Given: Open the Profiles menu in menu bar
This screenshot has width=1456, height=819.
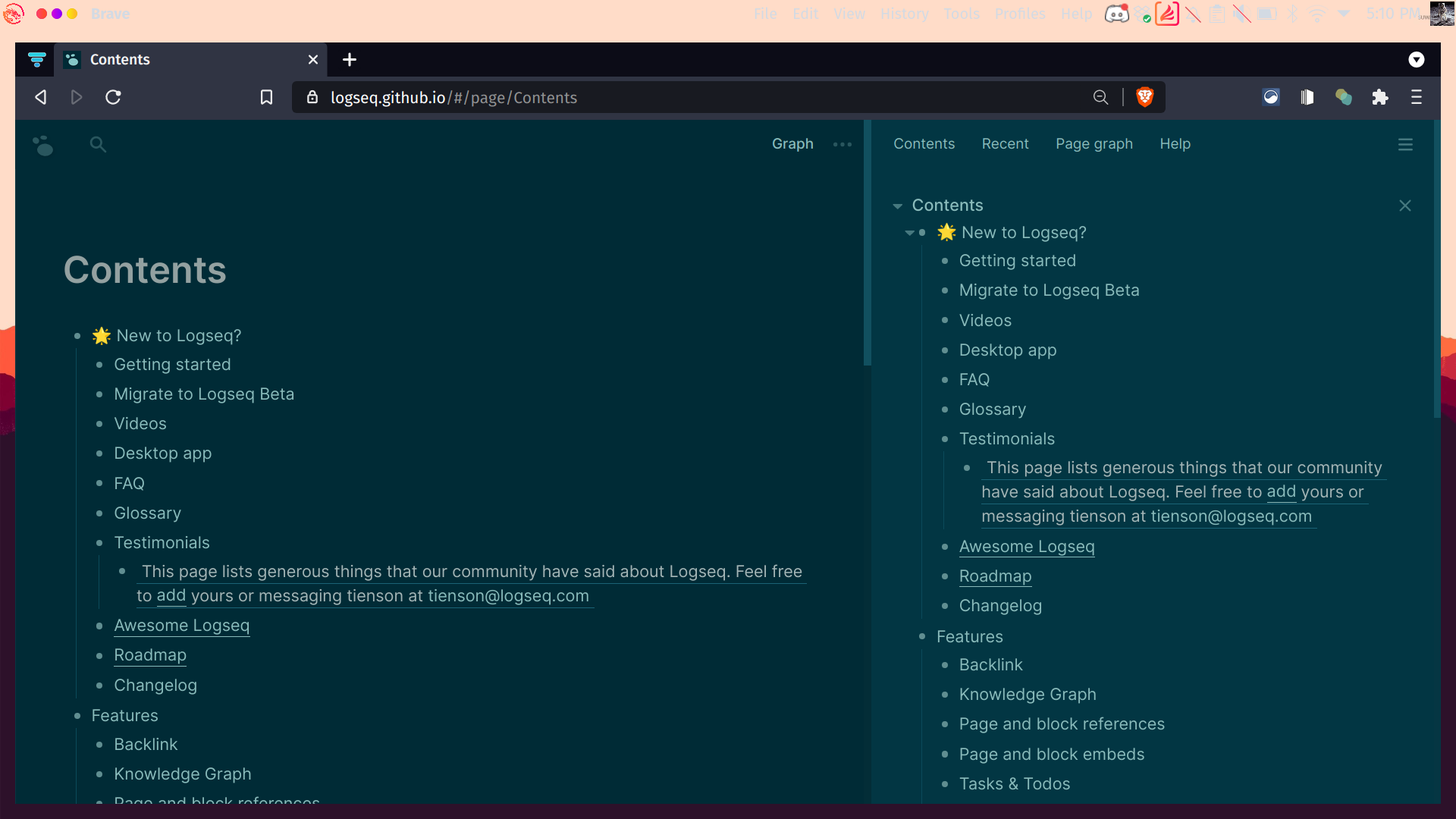Looking at the screenshot, I should click(1020, 14).
